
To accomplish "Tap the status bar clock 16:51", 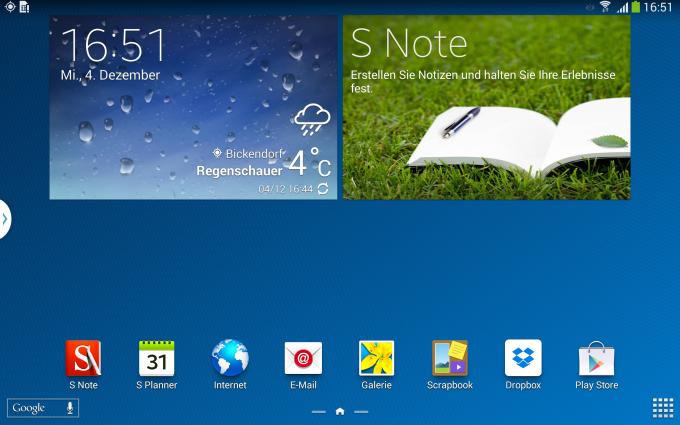I will pyautogui.click(x=658, y=7).
